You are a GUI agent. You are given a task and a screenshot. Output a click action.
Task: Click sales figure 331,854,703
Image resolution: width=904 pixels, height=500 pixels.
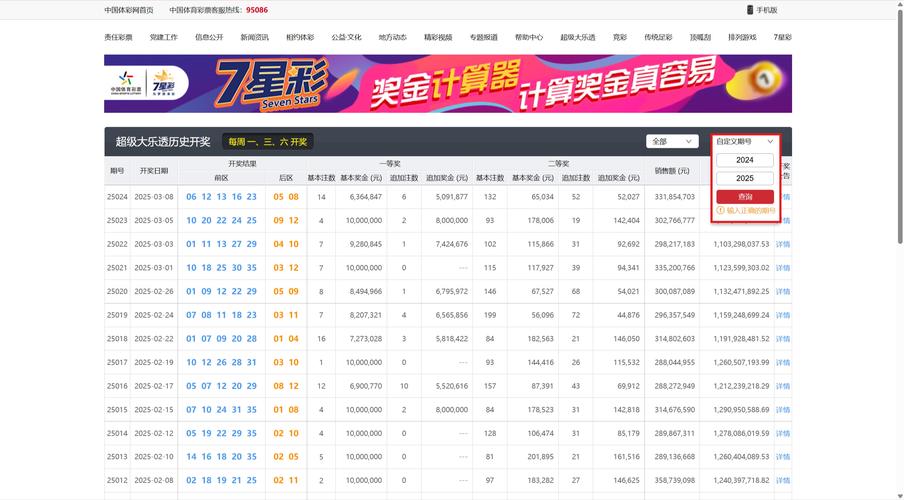(x=675, y=197)
